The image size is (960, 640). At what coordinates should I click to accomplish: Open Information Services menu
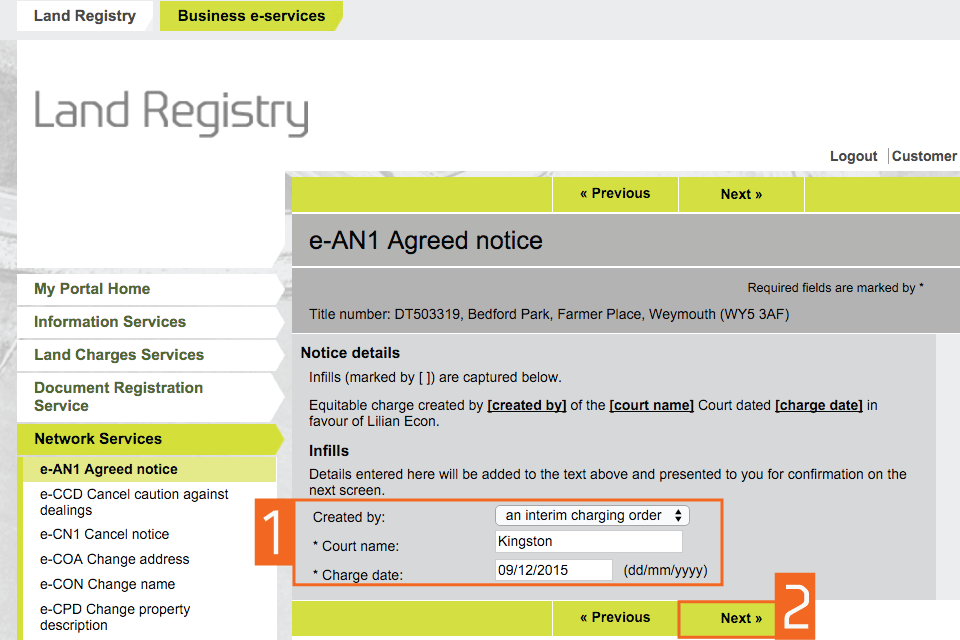pyautogui.click(x=110, y=322)
